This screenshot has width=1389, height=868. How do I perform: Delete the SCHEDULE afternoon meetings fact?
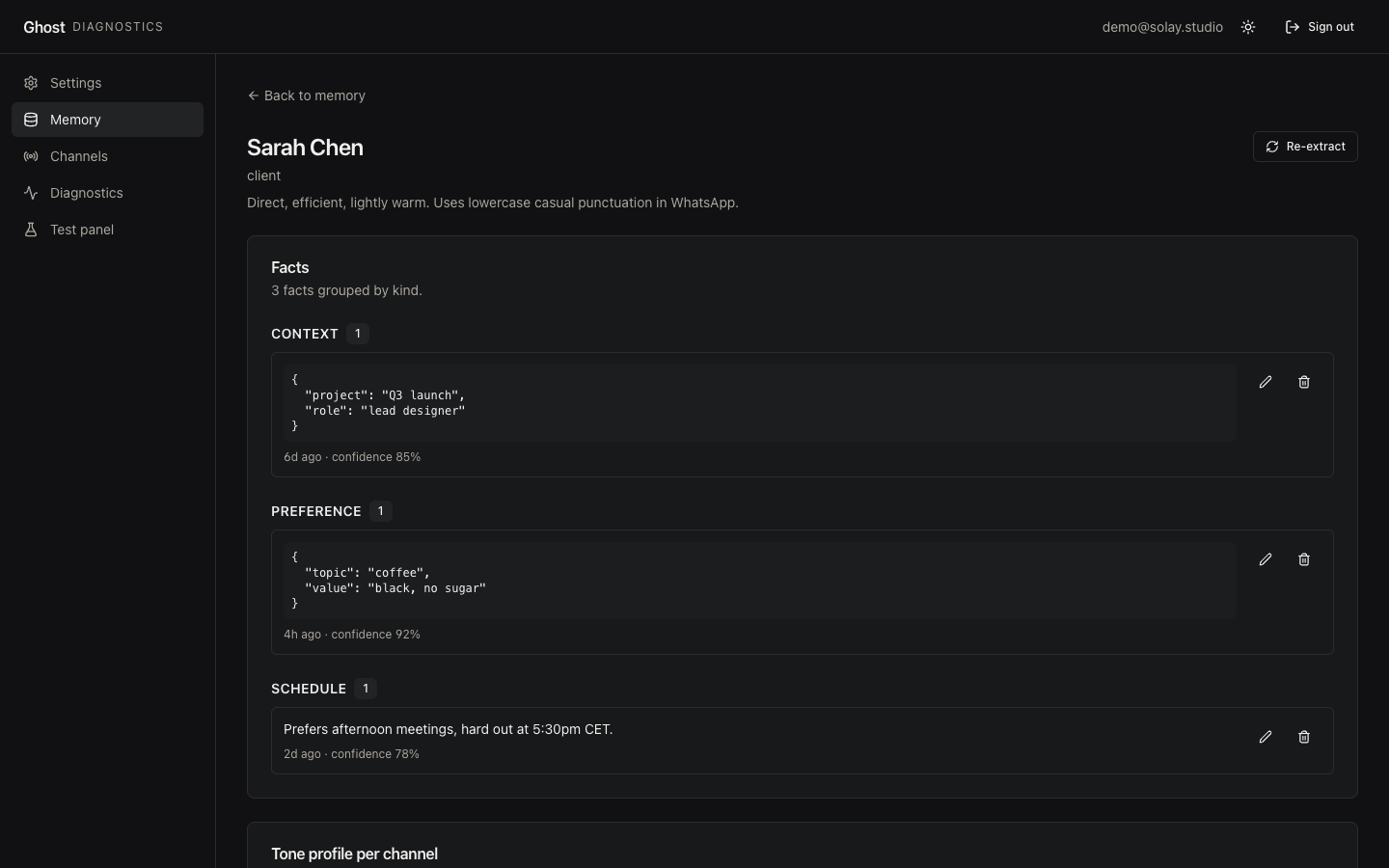(x=1304, y=737)
